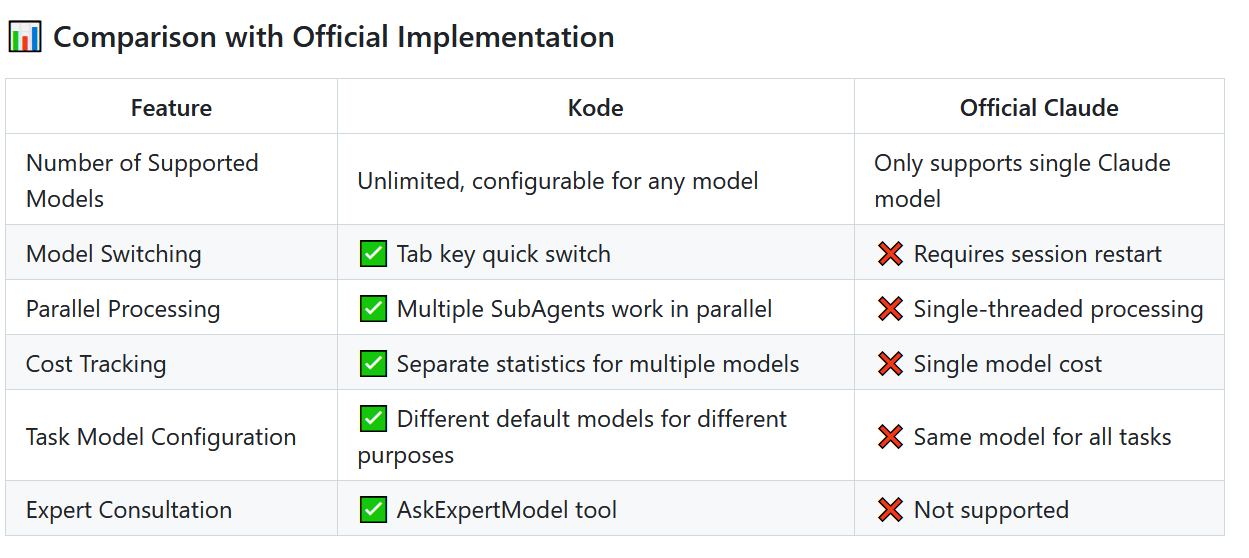This screenshot has width=1249, height=558.
Task: Click red cross beside Single model cost
Action: [x=890, y=364]
